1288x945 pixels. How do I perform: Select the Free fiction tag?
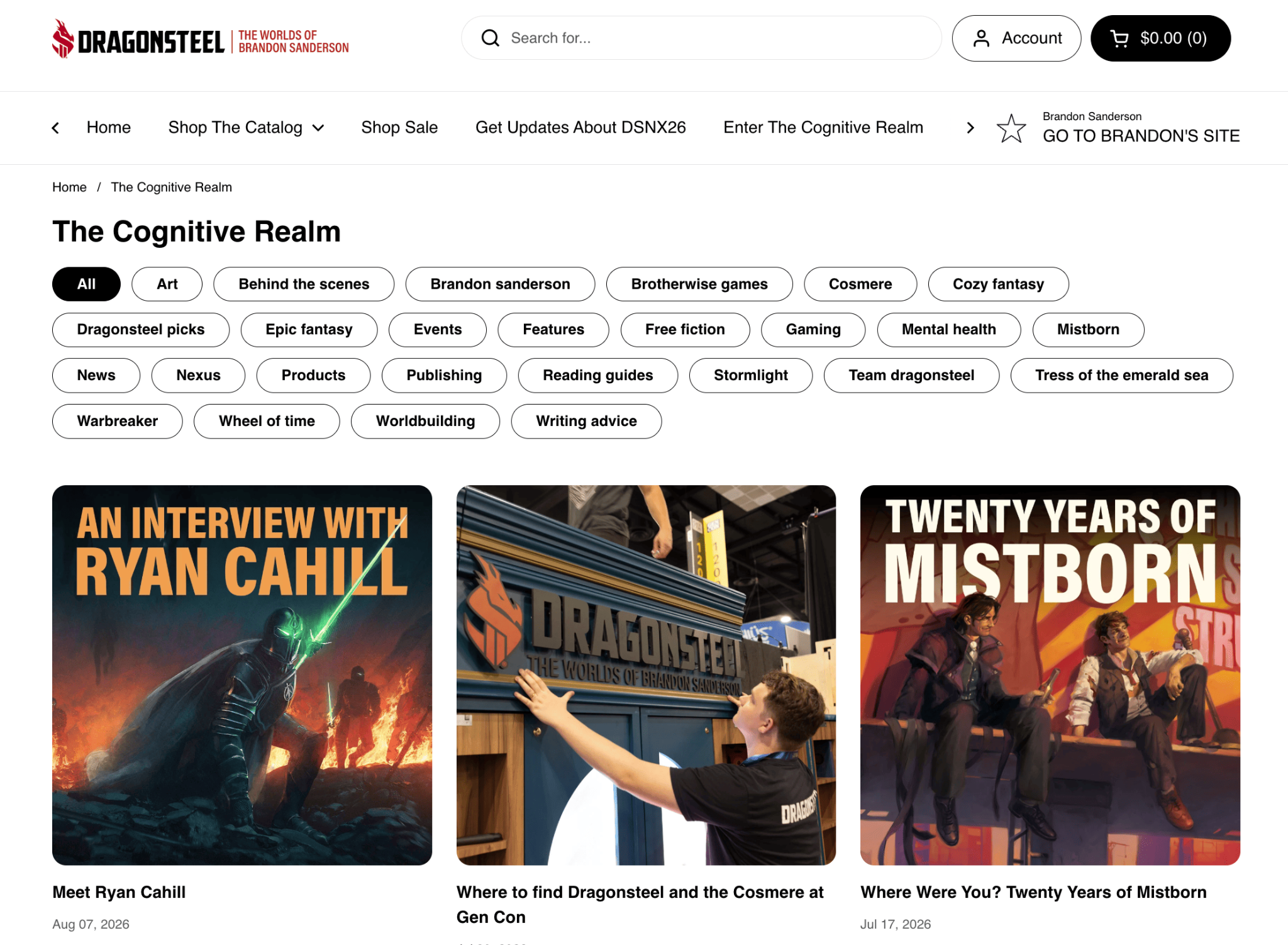point(685,330)
